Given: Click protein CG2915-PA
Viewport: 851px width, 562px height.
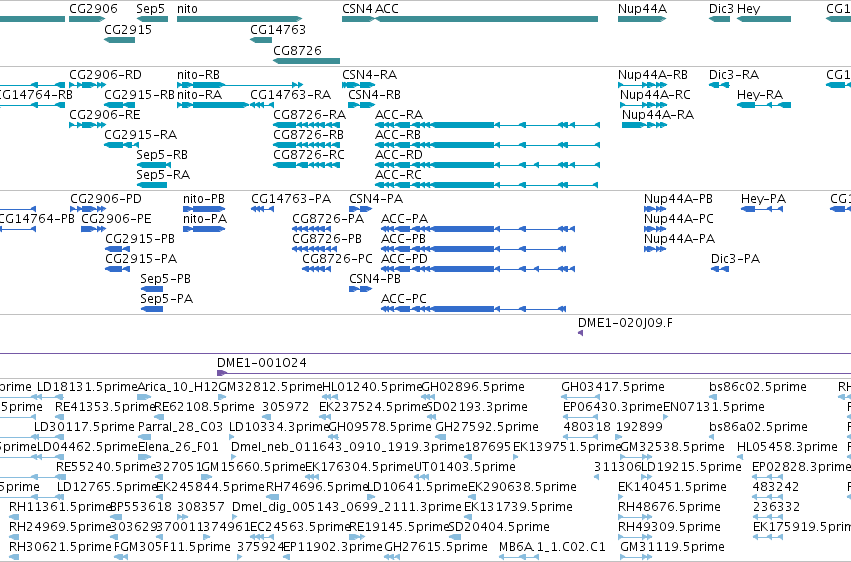Looking at the screenshot, I should [141, 258].
